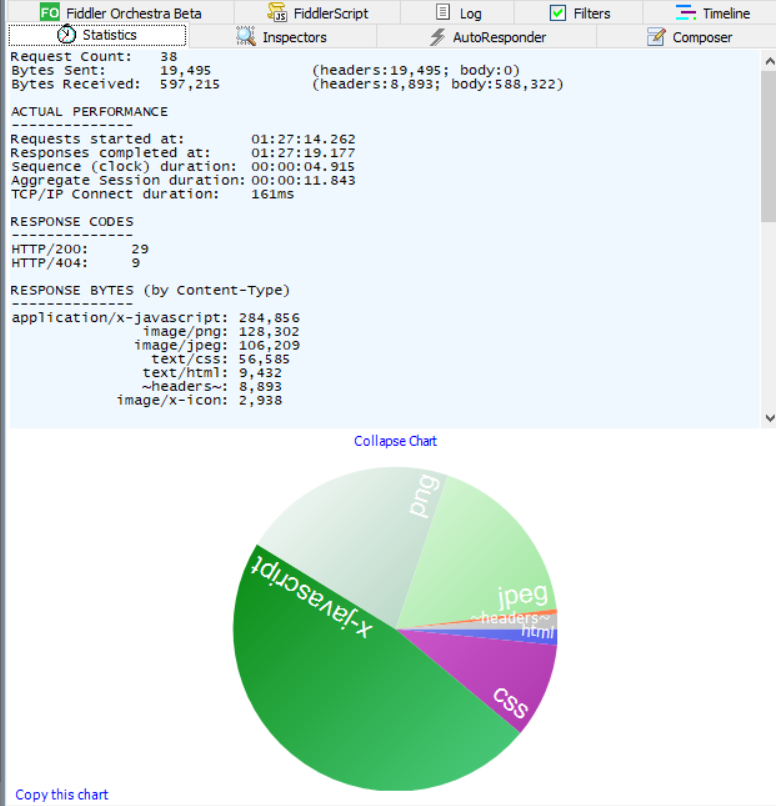Click the Statistics stopwatch icon
Image resolution: width=776 pixels, height=806 pixels.
(x=66, y=35)
